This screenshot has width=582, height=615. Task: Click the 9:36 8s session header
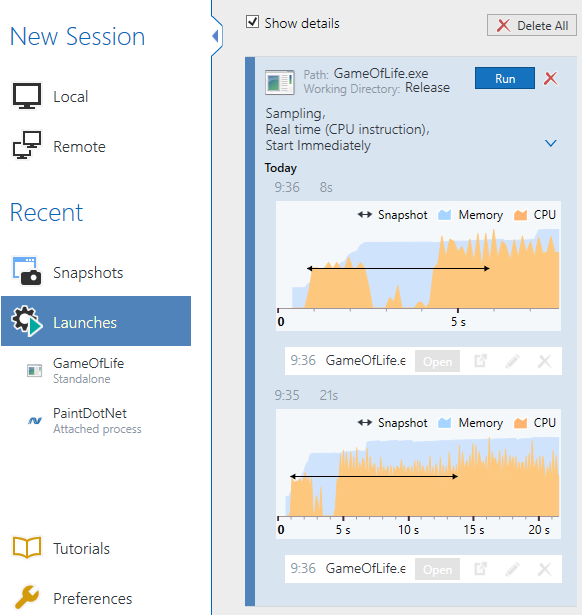[x=304, y=187]
